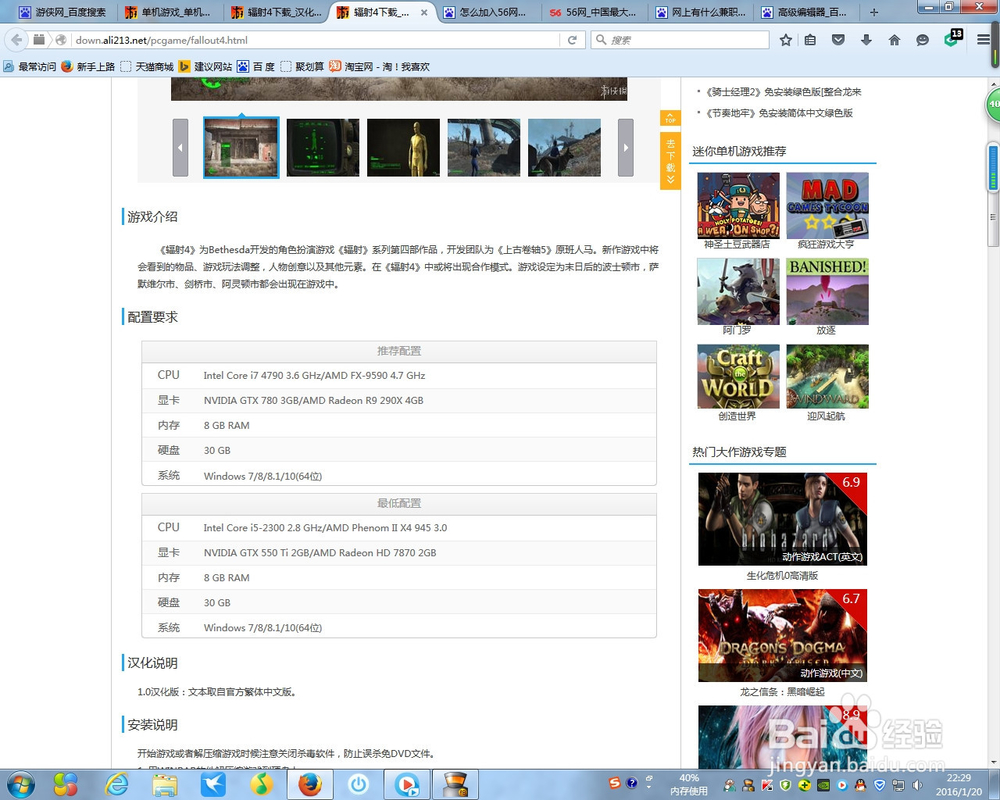Open the notification icon with badge 13
Viewport: 1000px width, 800px height.
click(951, 40)
